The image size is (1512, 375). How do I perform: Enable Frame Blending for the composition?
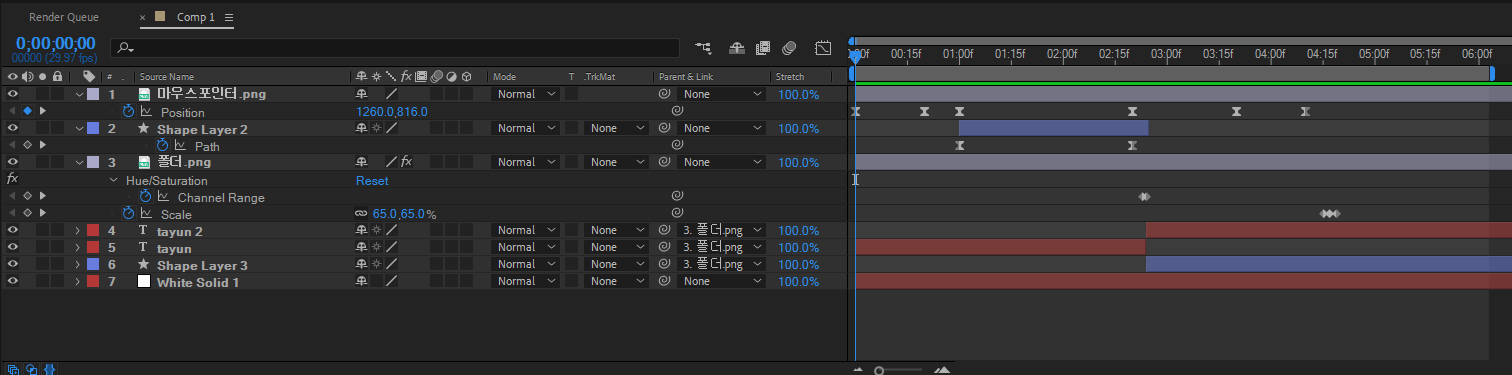point(763,47)
